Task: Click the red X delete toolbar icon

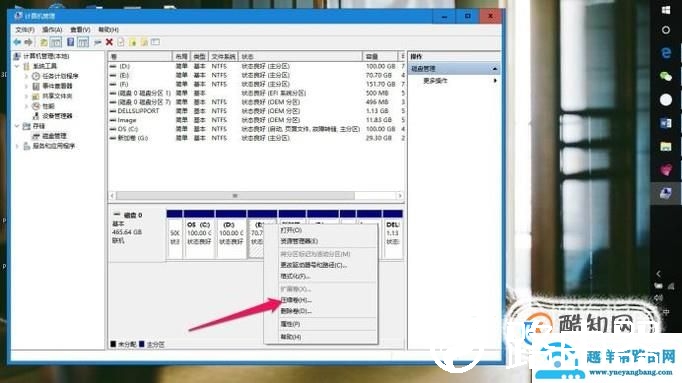Action: coord(109,42)
